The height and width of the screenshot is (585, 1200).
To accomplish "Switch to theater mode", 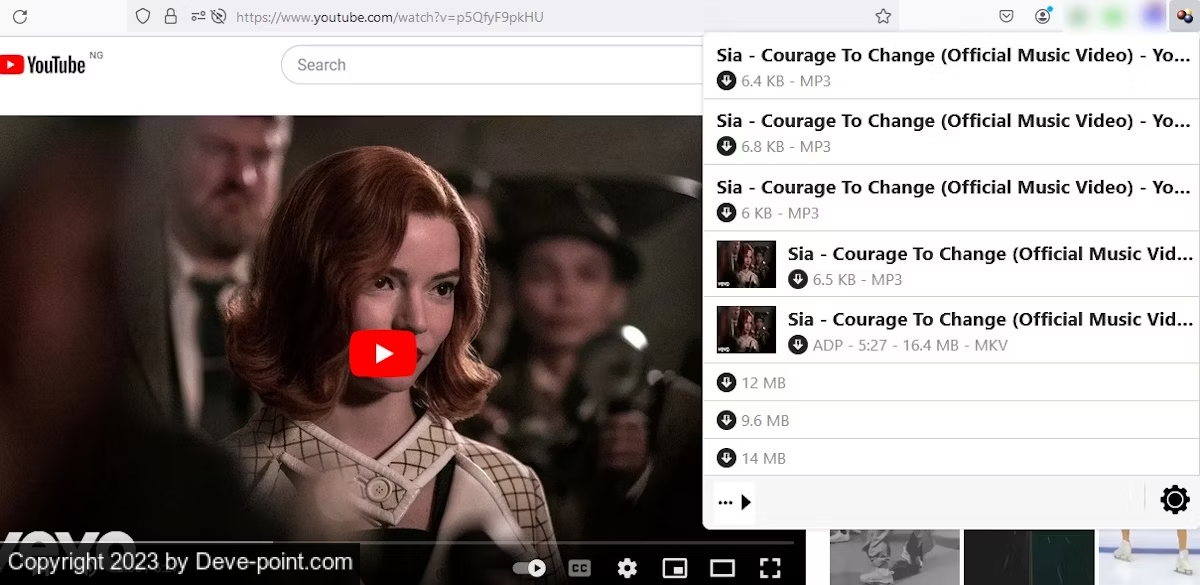I will [x=722, y=568].
